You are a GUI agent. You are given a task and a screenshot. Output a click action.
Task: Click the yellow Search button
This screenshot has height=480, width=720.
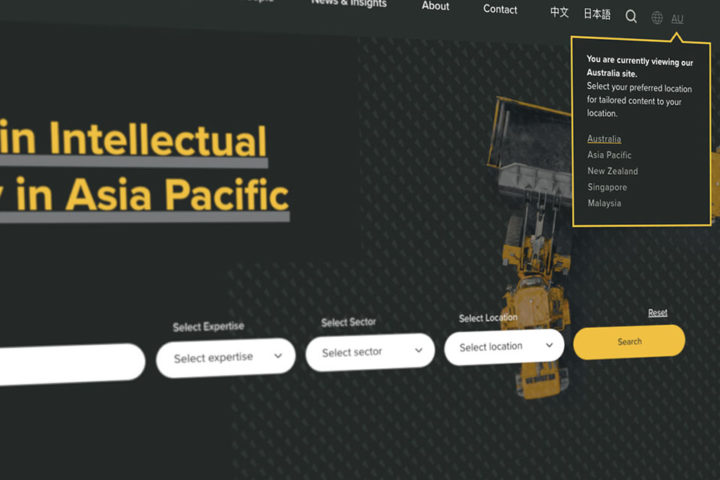(x=629, y=342)
